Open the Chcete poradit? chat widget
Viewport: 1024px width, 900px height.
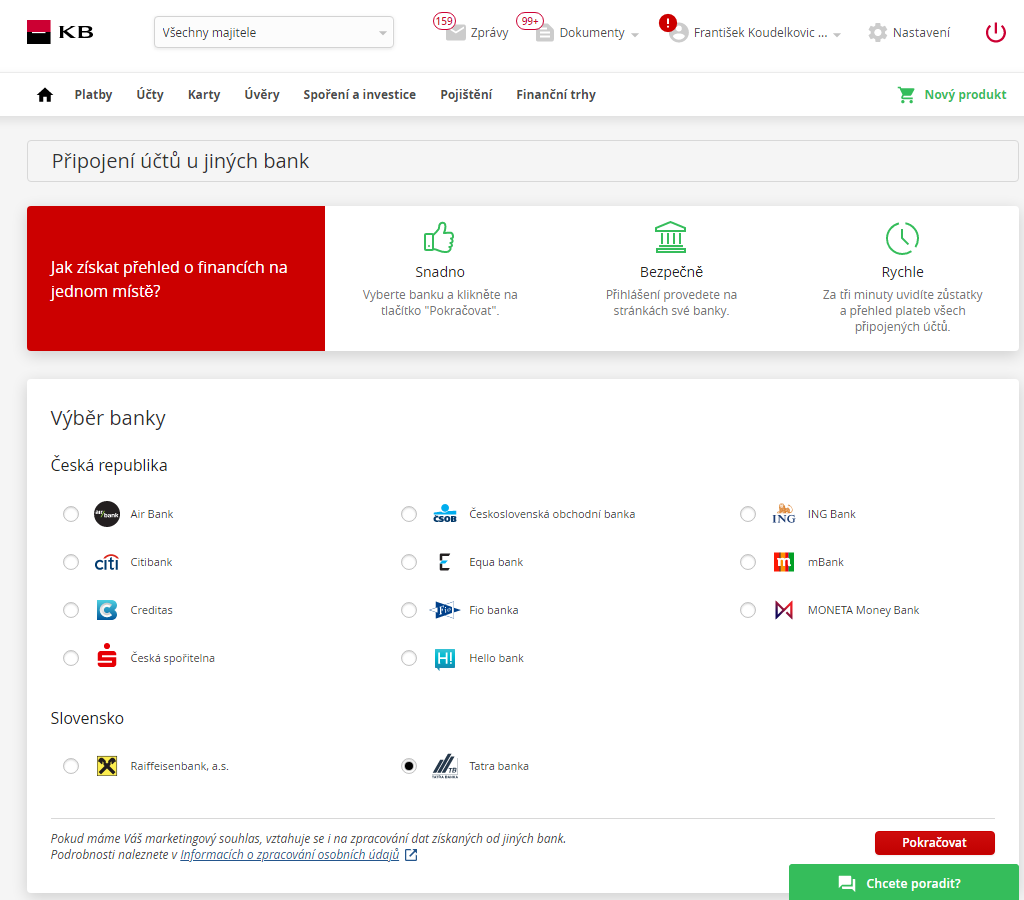pos(903,883)
